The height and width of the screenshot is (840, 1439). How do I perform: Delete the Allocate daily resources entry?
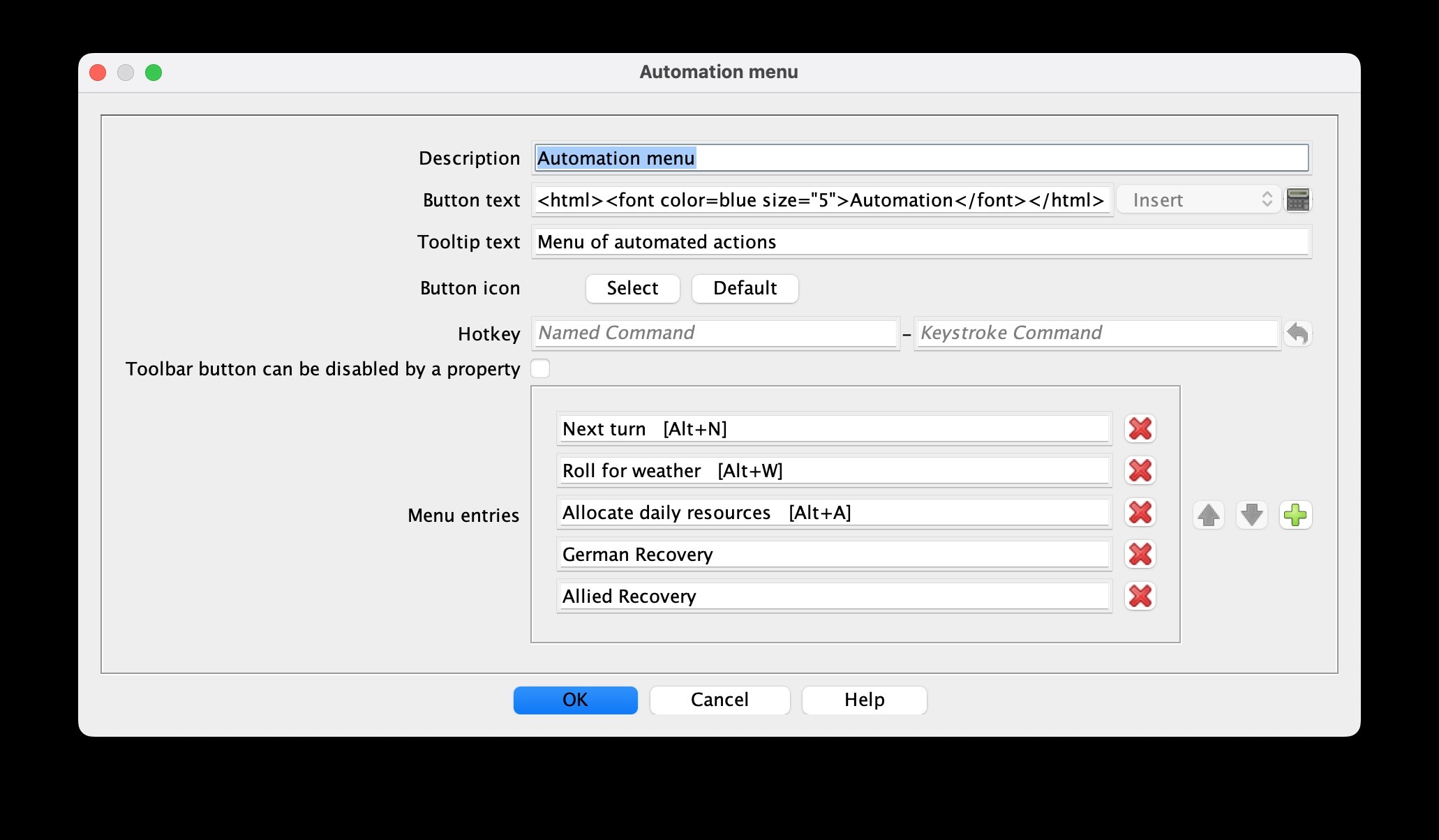pos(1140,513)
